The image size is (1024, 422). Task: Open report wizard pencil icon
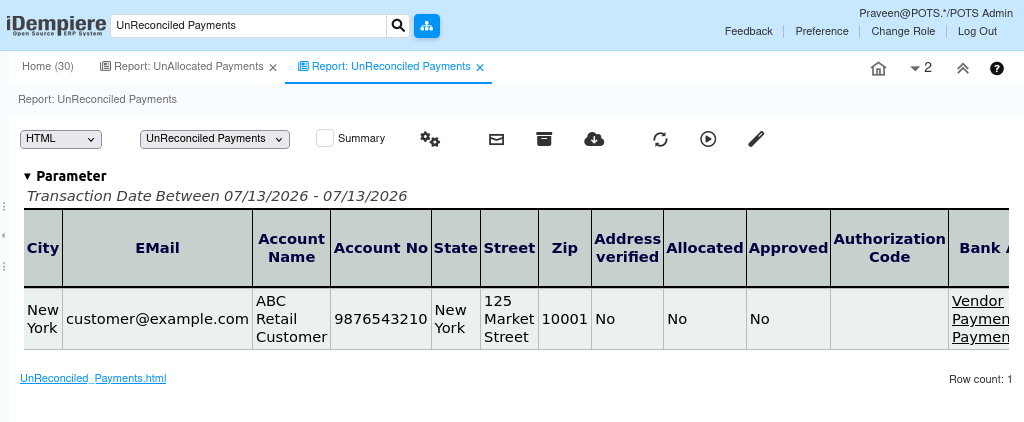(756, 139)
